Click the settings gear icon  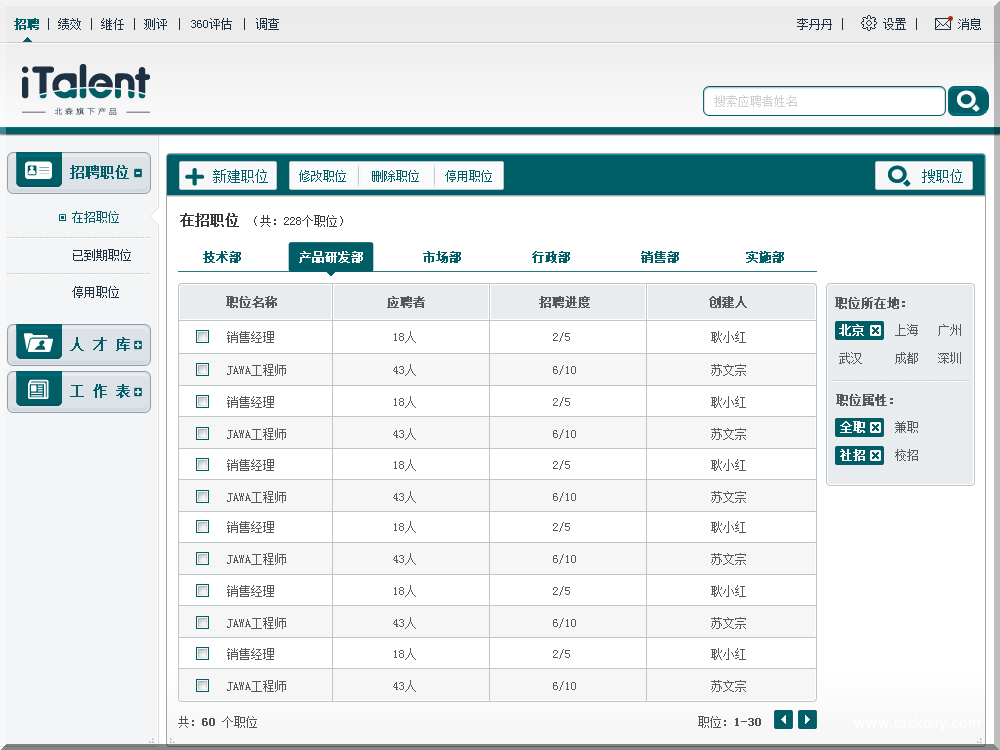[x=868, y=24]
